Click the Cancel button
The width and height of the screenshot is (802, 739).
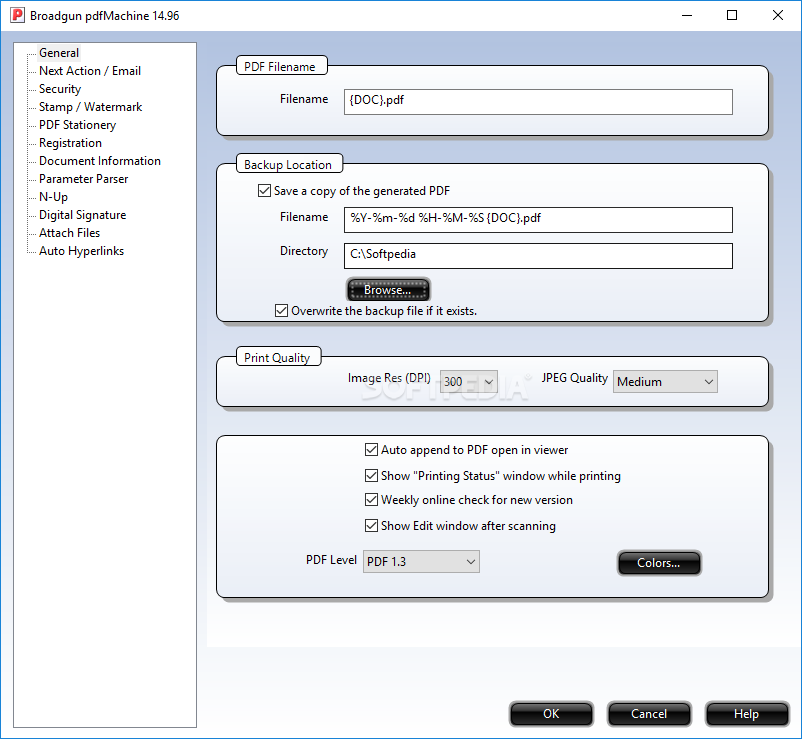pos(649,714)
